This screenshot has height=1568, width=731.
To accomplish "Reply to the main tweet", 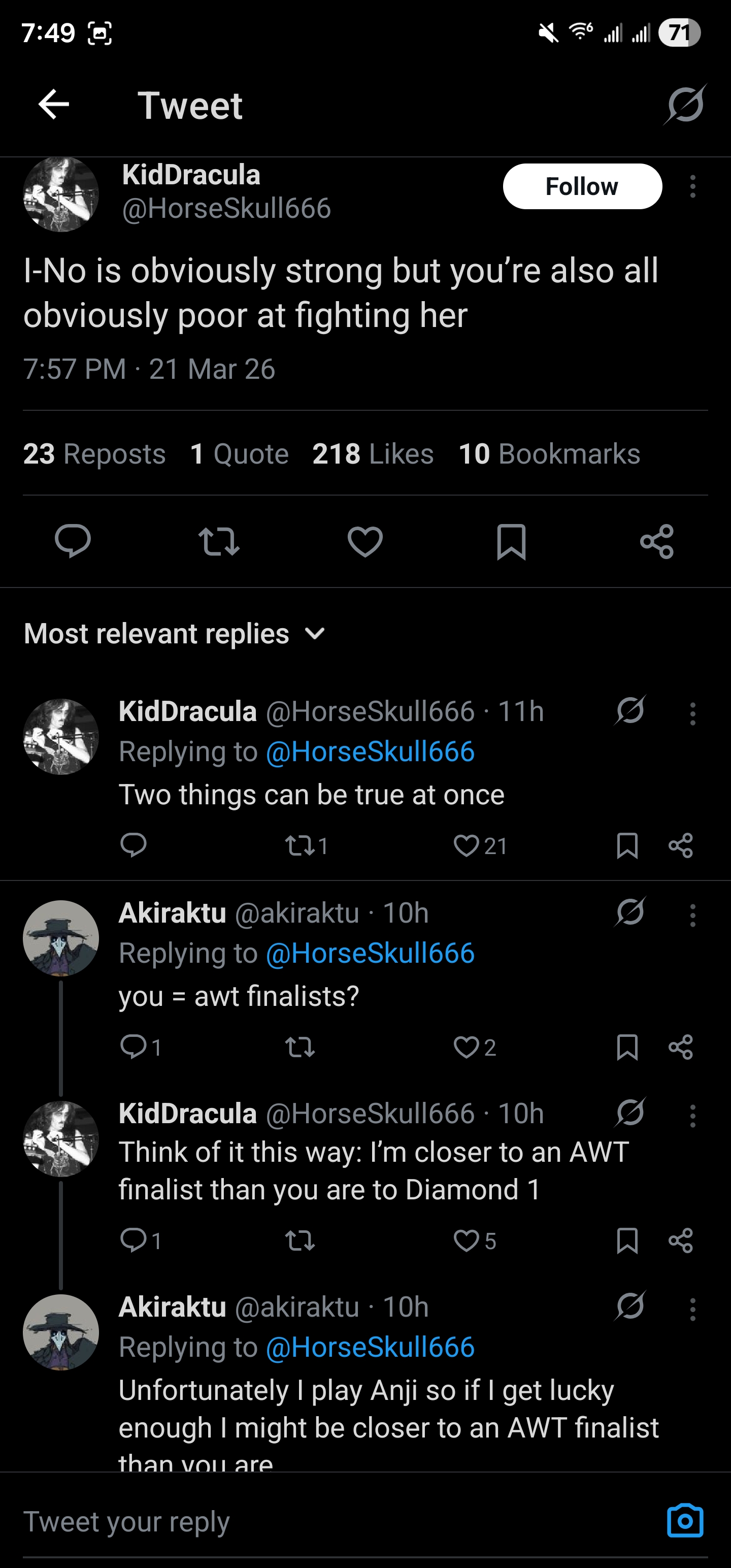I will click(x=73, y=540).
